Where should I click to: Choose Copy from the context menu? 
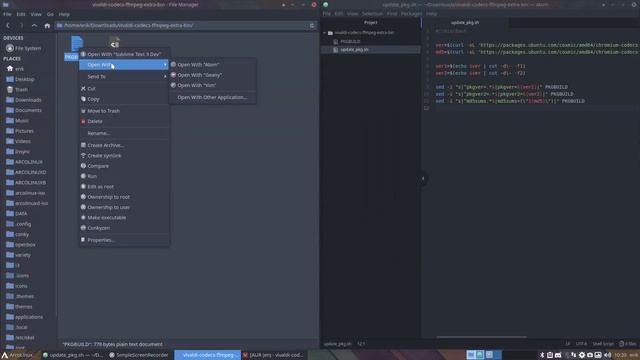click(124, 99)
